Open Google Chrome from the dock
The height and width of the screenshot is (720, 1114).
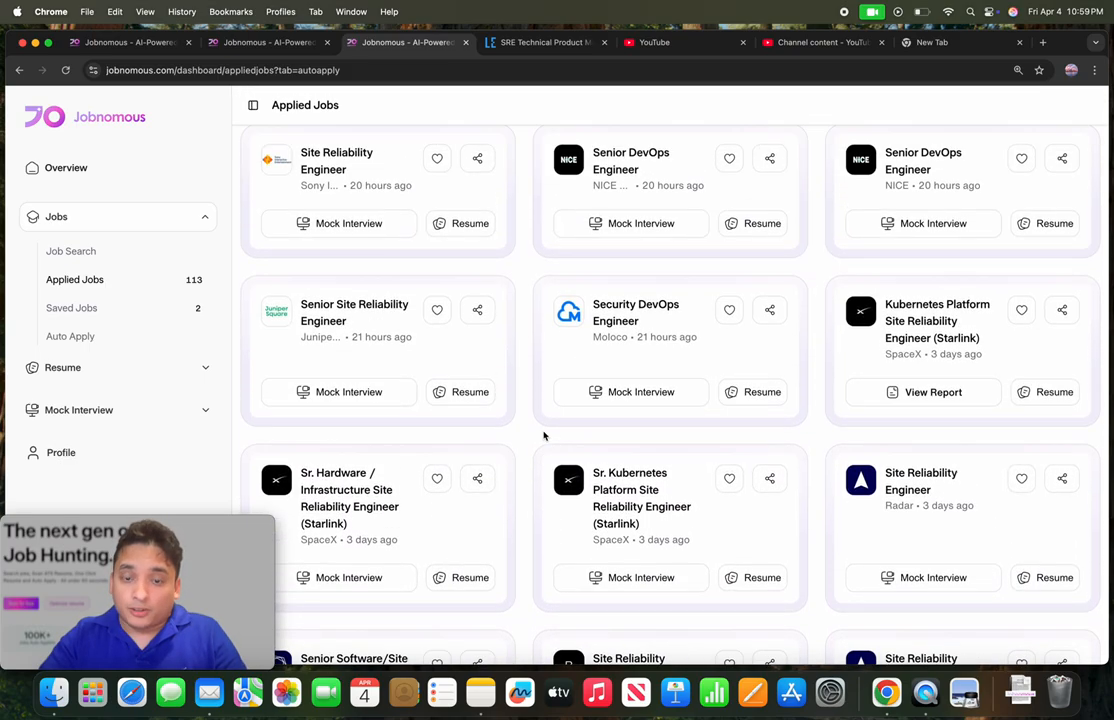coord(887,692)
